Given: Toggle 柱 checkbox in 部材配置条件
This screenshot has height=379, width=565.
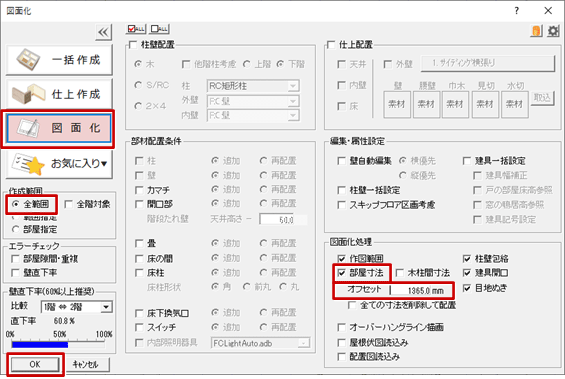Looking at the screenshot, I should pos(139,161).
